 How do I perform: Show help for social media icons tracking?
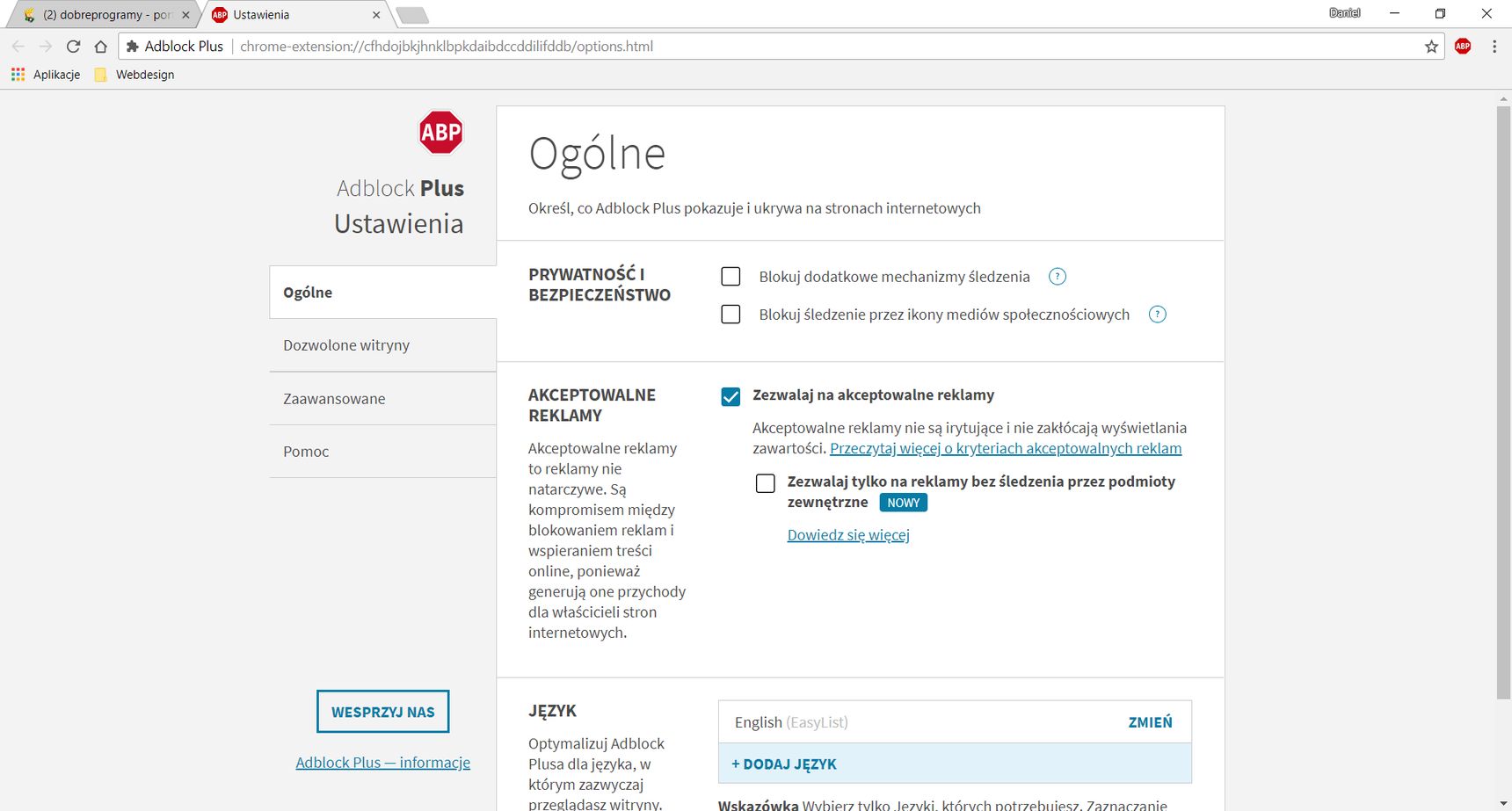(x=1158, y=315)
